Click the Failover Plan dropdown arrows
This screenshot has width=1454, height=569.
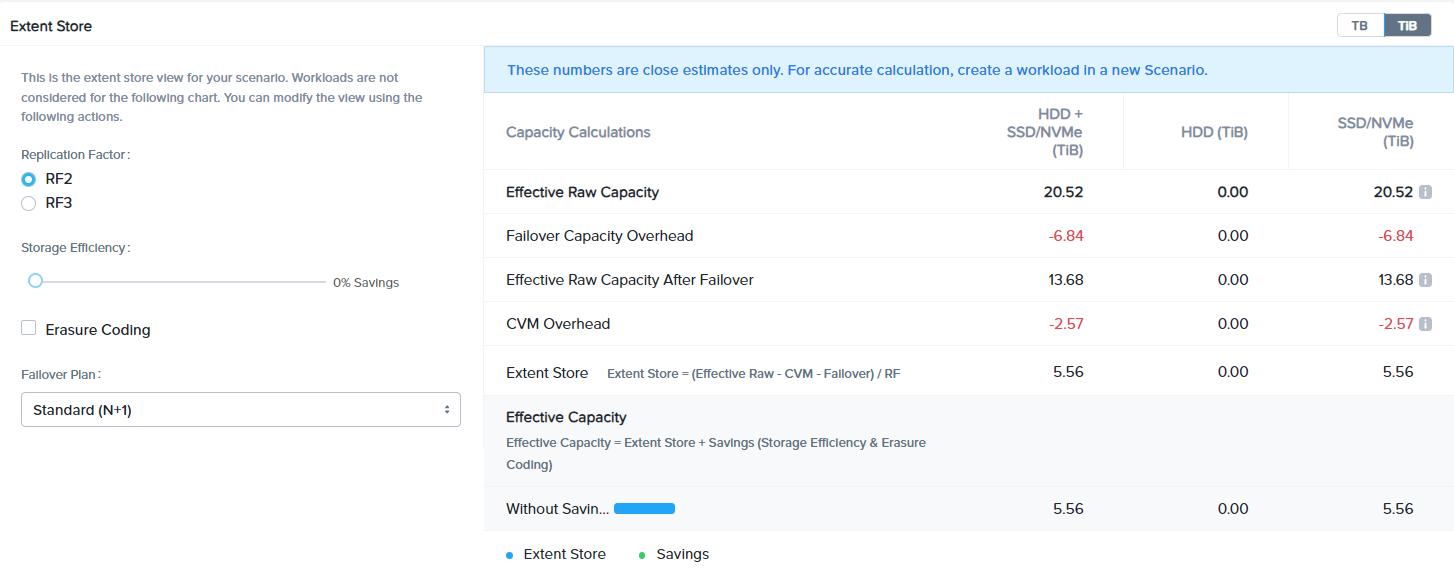point(446,410)
